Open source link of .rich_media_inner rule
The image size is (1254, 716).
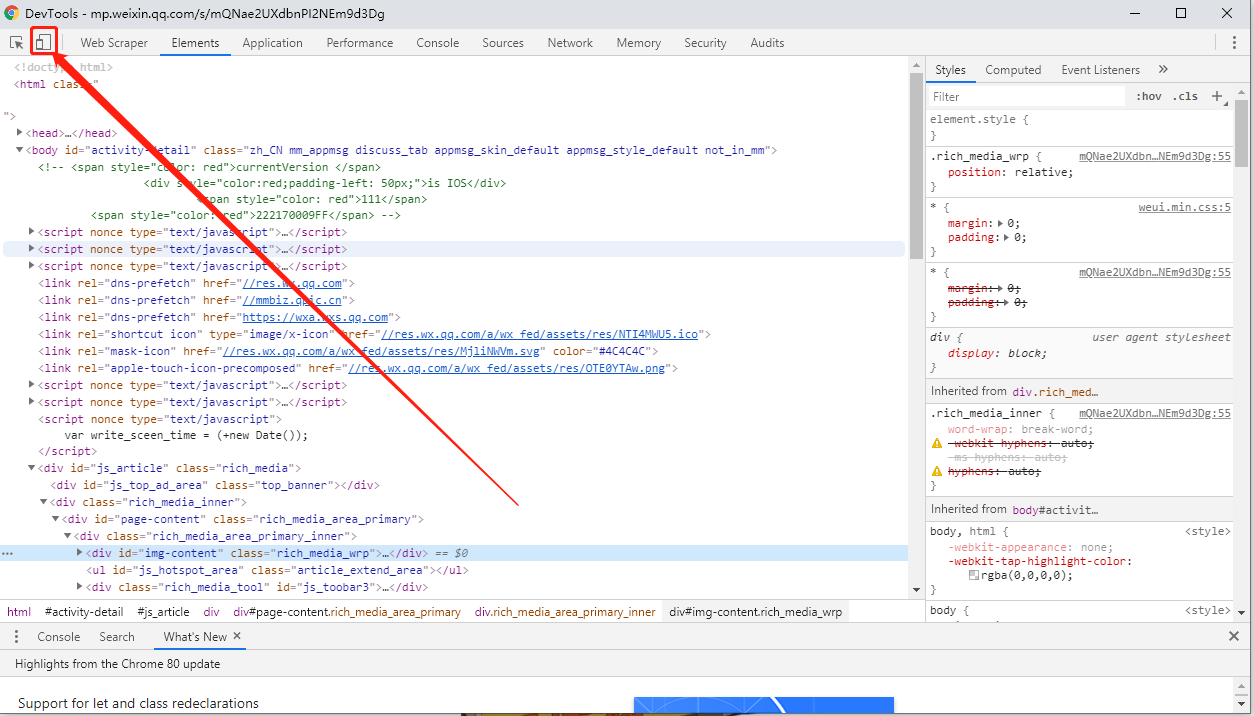click(x=1155, y=413)
